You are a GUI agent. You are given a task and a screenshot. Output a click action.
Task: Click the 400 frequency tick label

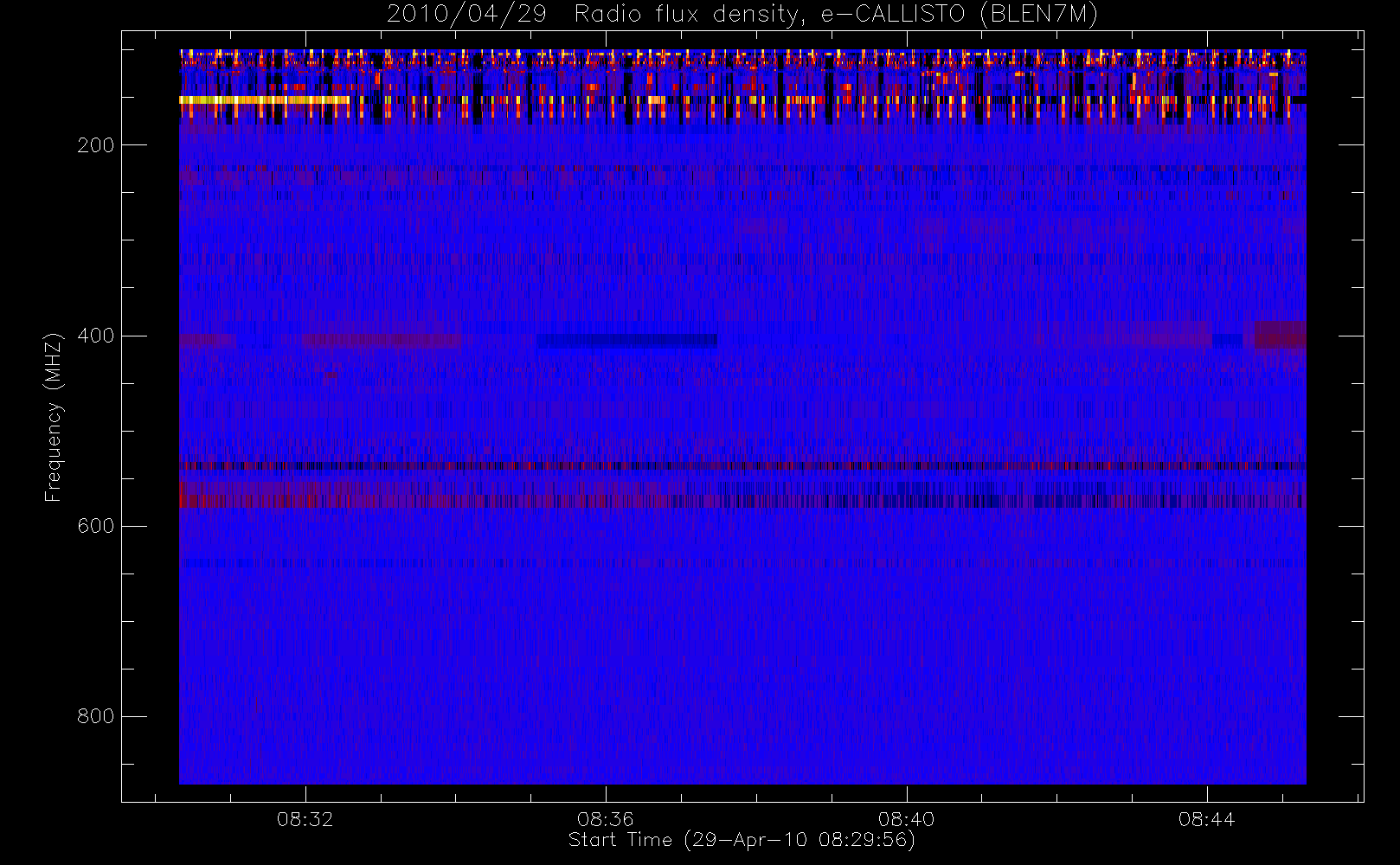tap(95, 336)
